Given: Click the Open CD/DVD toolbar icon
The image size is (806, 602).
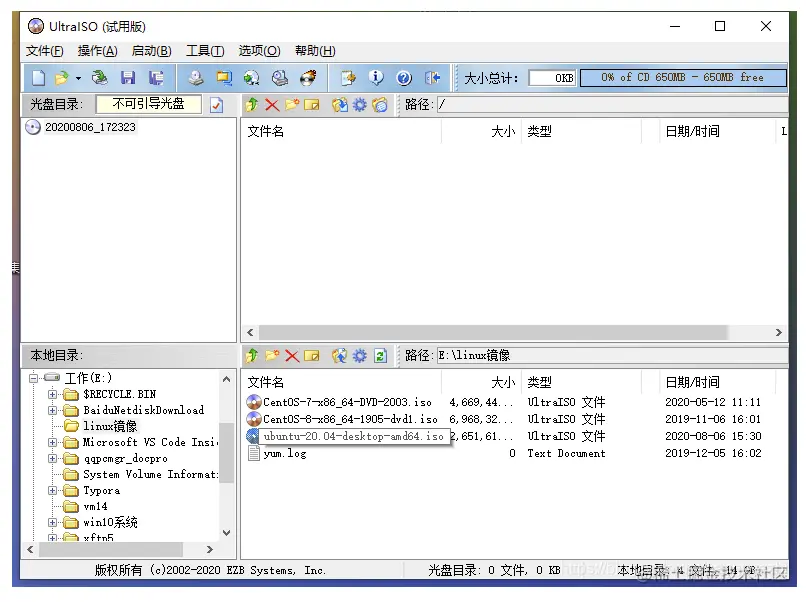Looking at the screenshot, I should coord(99,78).
